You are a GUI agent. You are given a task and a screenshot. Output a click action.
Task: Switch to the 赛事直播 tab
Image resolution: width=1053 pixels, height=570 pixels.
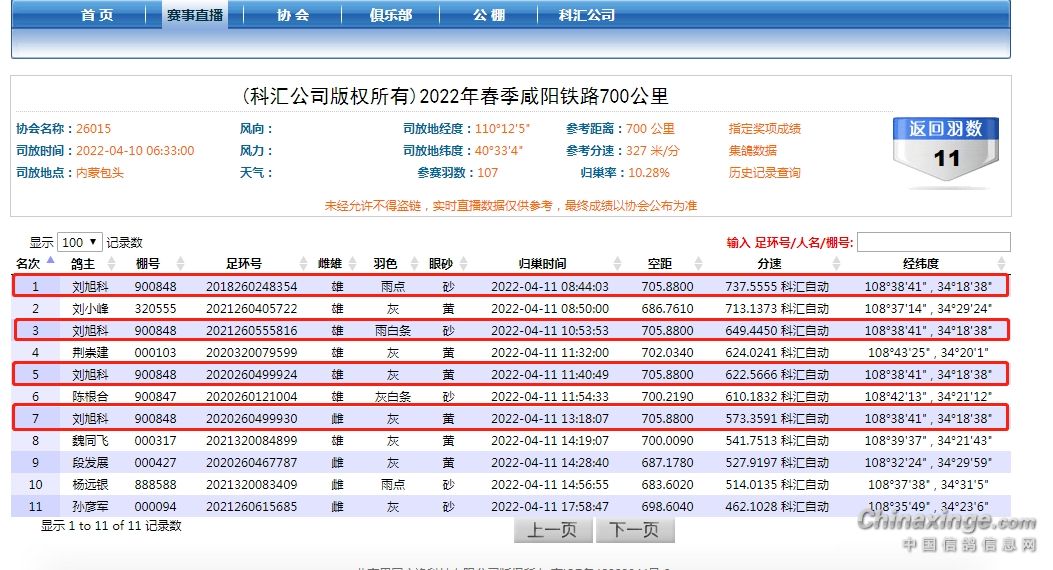195,15
